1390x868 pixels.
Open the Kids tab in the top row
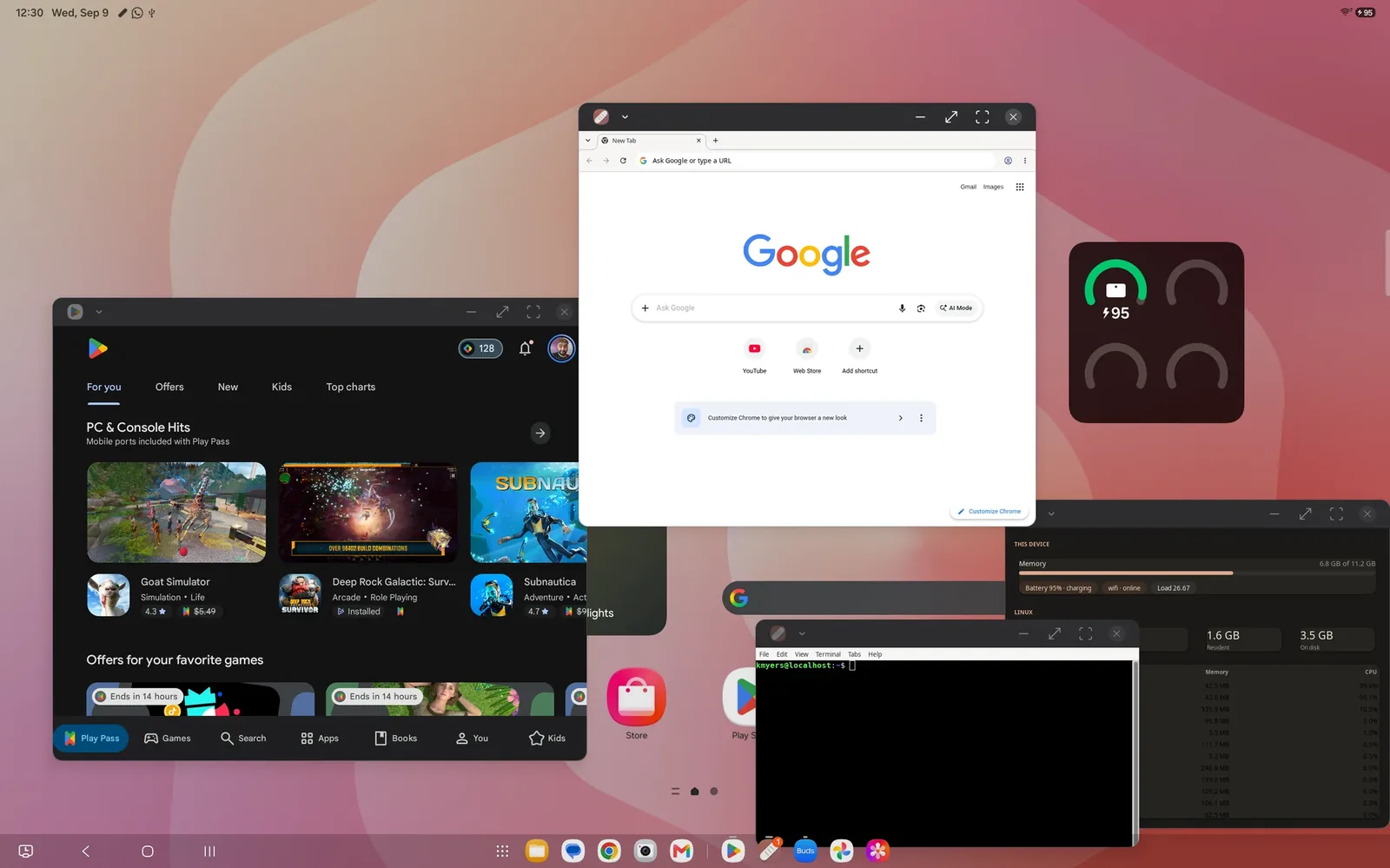pyautogui.click(x=281, y=387)
